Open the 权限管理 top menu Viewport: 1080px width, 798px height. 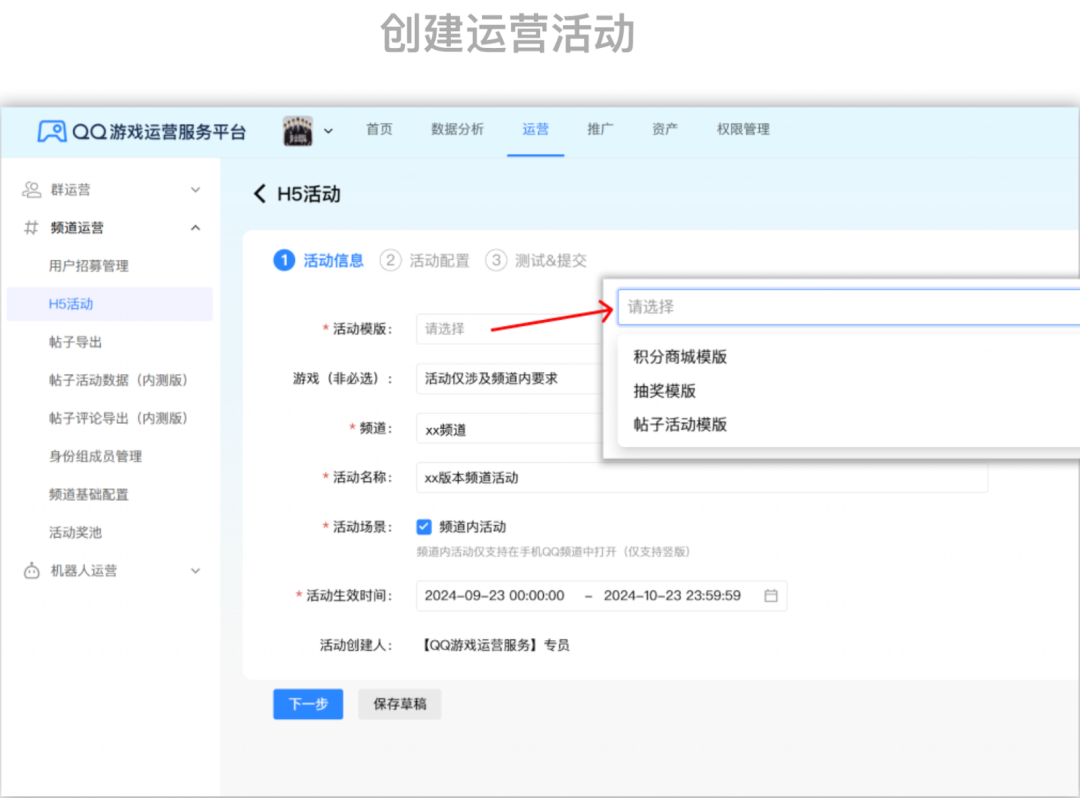[743, 129]
